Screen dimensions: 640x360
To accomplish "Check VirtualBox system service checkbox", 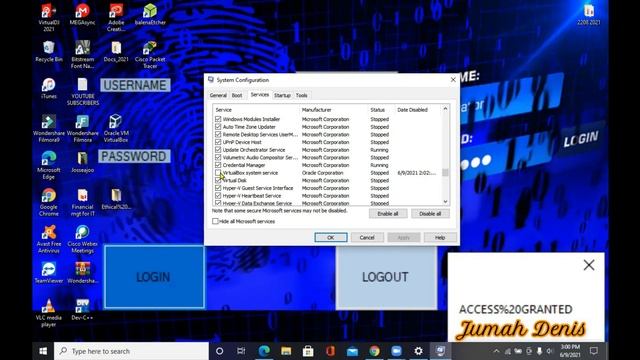I will click(218, 173).
